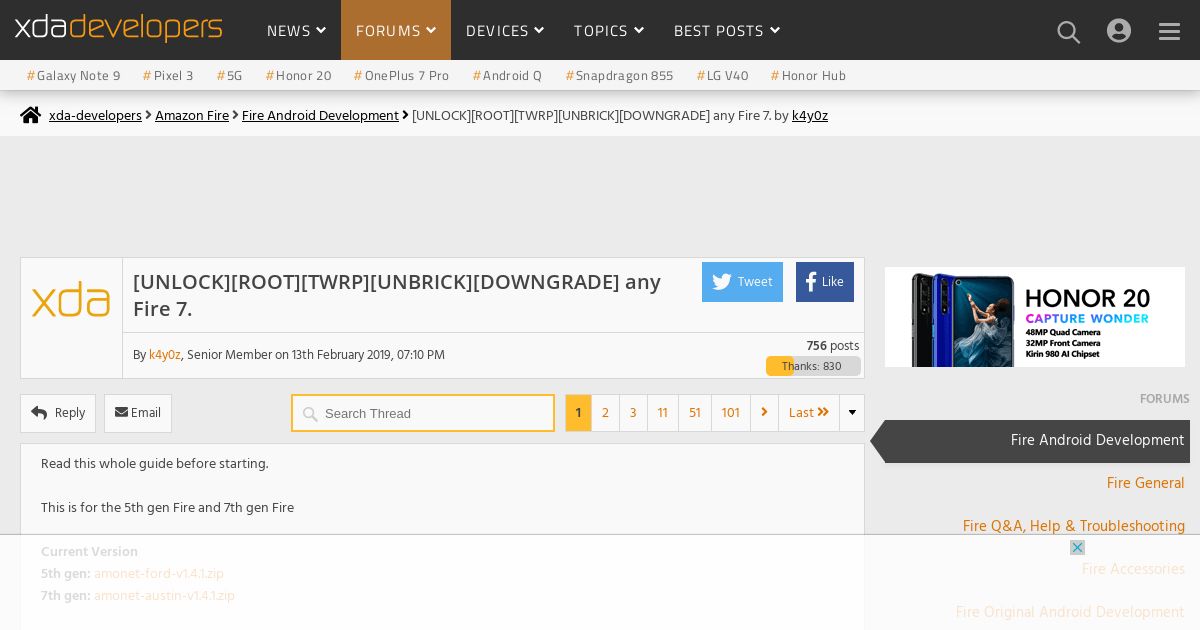Follow Amazon Fire breadcrumb link
The width and height of the screenshot is (1200, 630).
(192, 116)
